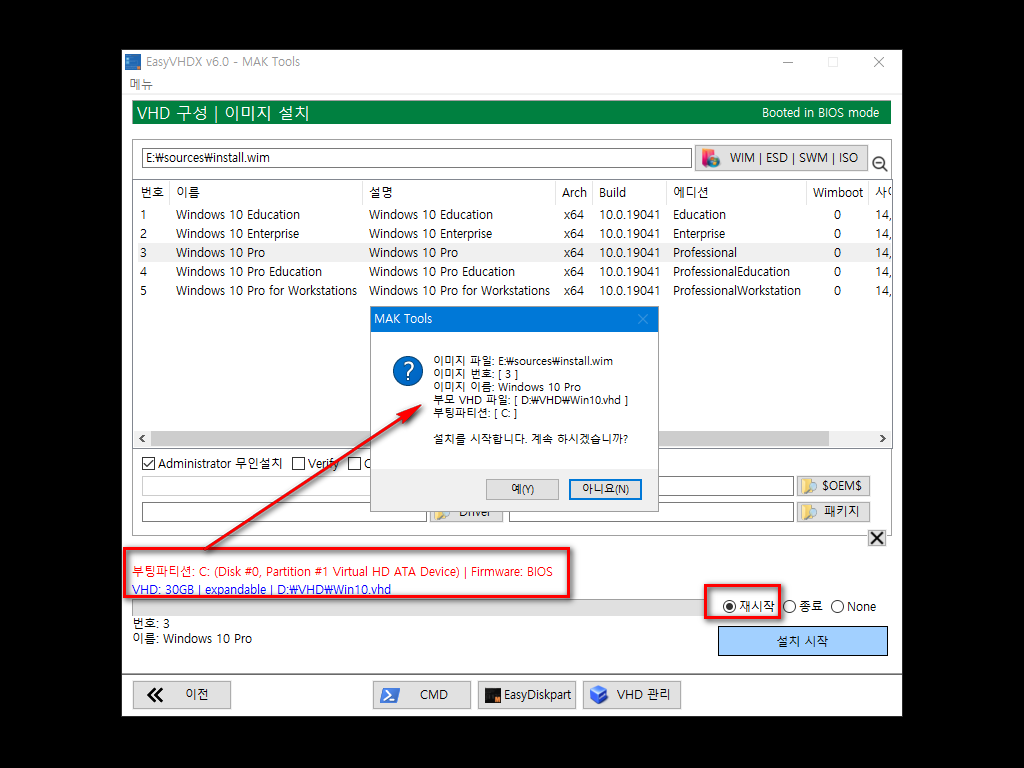Click the VHD: 30GB expandable info line
Viewport: 1024px width, 768px height.
pos(261,590)
